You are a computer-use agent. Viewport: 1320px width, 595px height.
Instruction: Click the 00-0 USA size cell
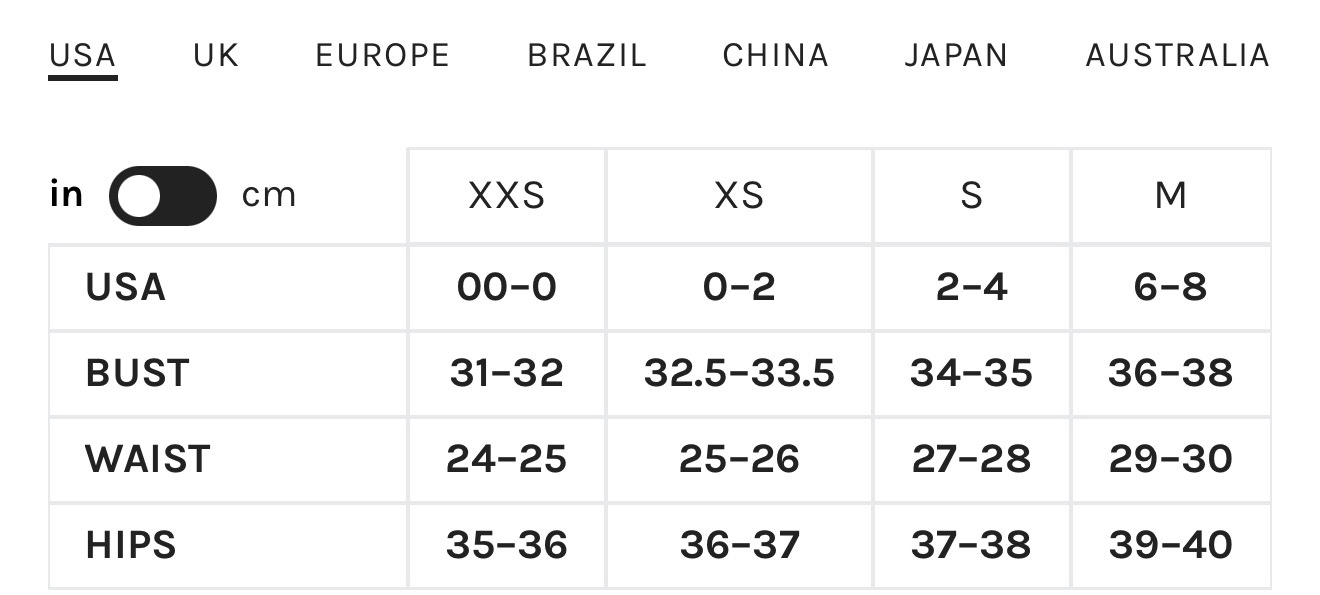(507, 288)
